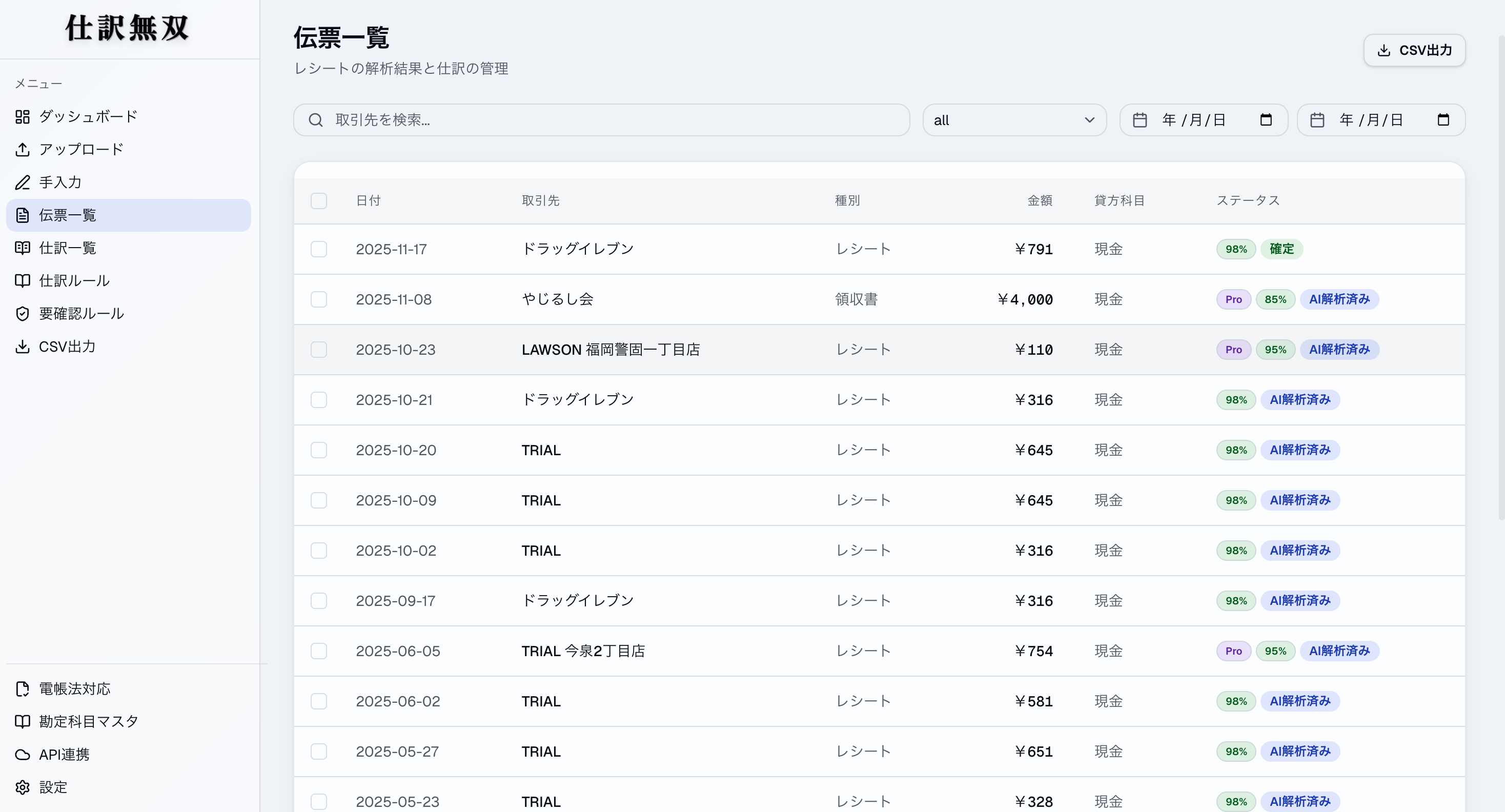The image size is (1505, 812).
Task: Click the download icon inside top CSV出力 button
Action: [1384, 51]
